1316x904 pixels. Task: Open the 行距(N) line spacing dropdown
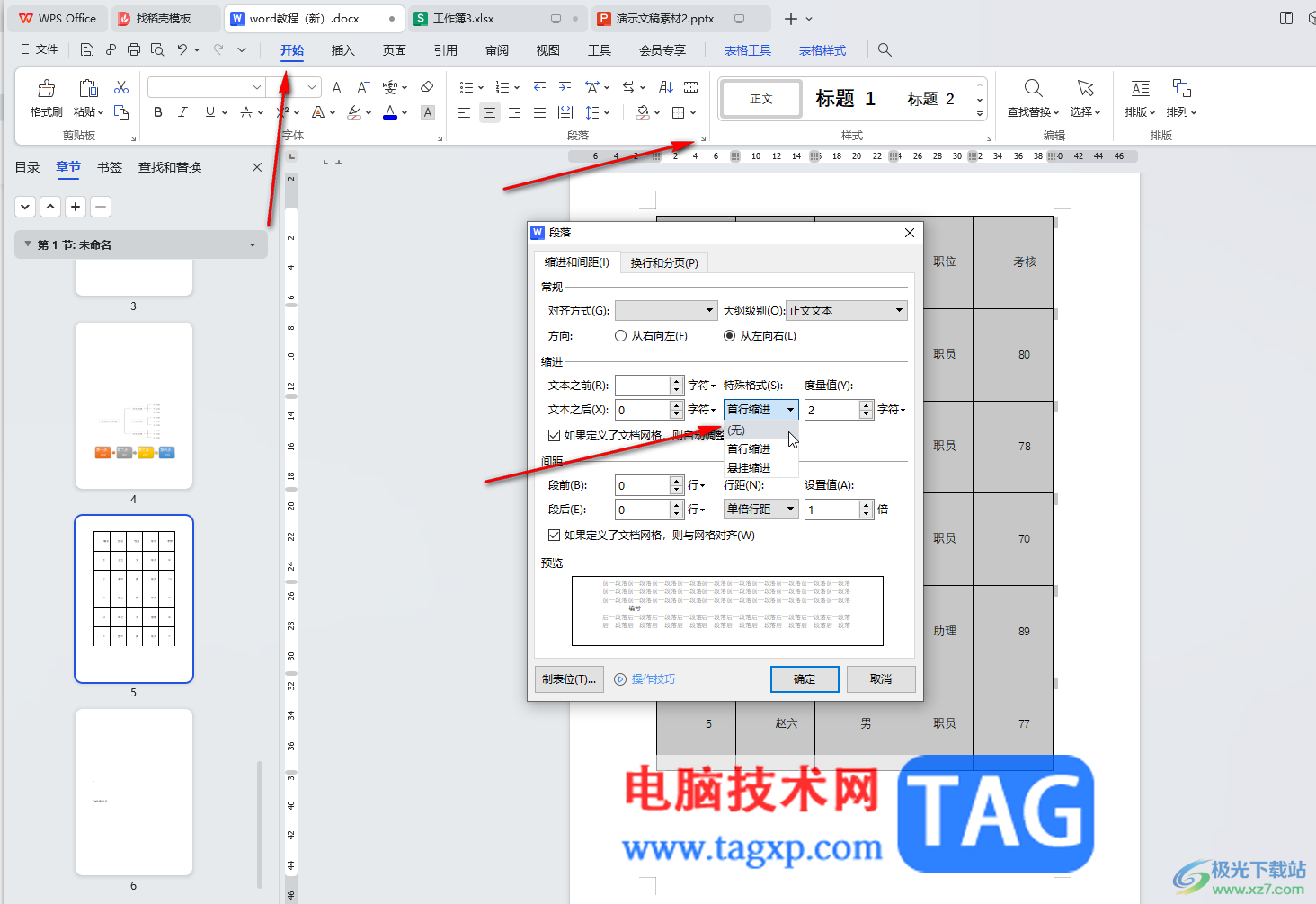point(761,509)
